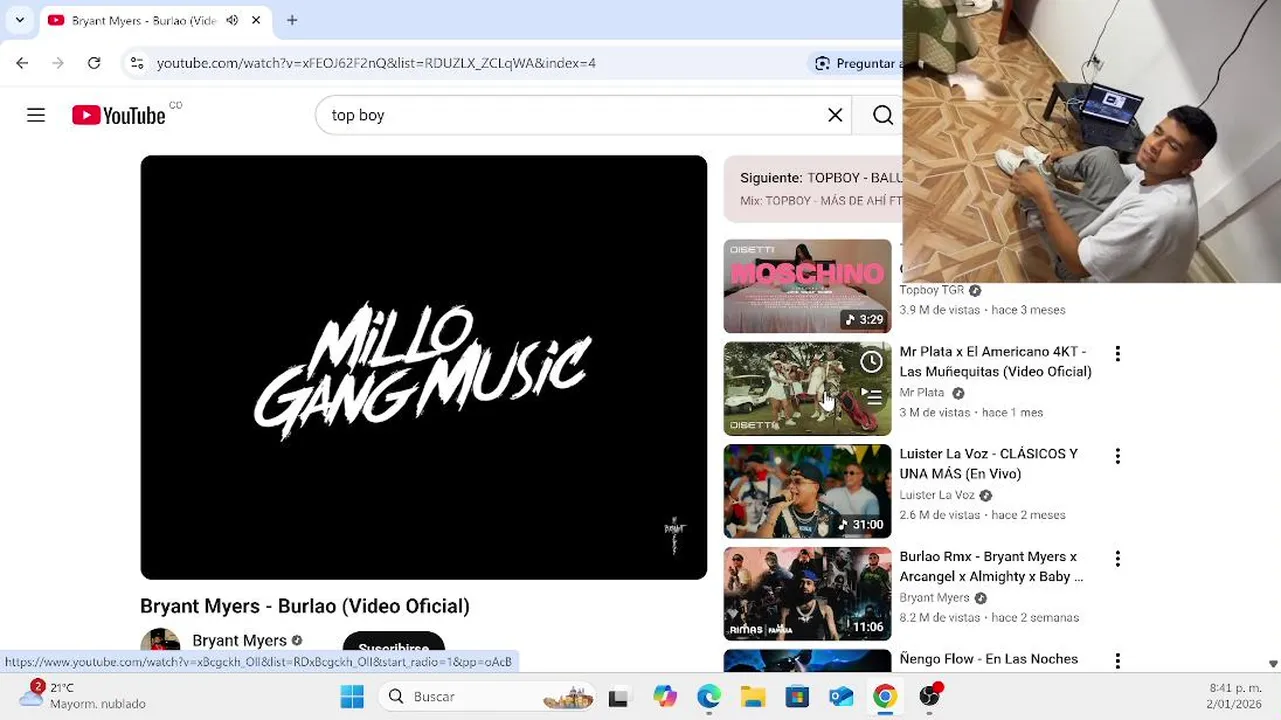Open the Burlao Rmx - Bryant Myers title

tap(991, 566)
